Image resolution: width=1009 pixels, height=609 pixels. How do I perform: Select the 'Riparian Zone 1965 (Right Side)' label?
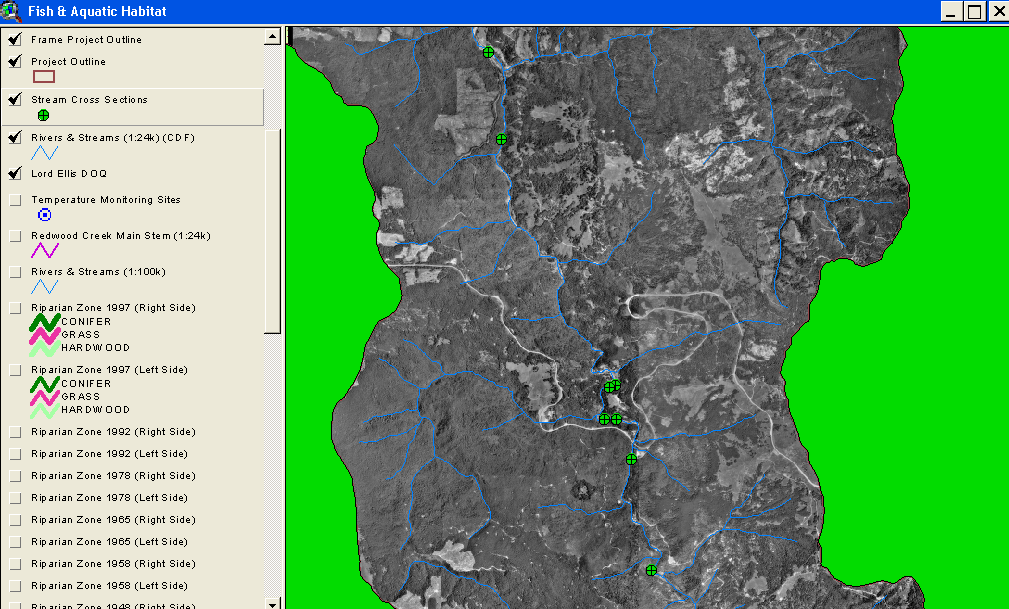tap(113, 520)
